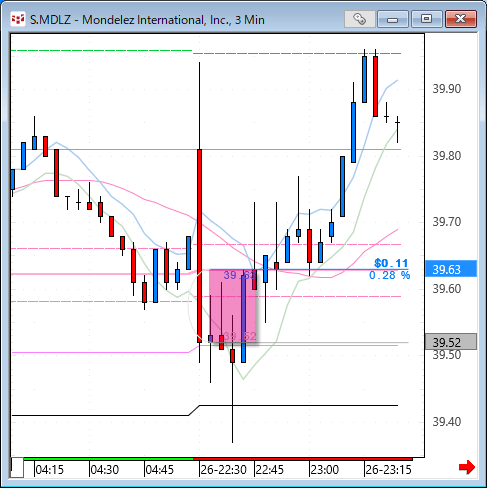
Task: Click the 23:00 time axis label
Action: click(324, 470)
